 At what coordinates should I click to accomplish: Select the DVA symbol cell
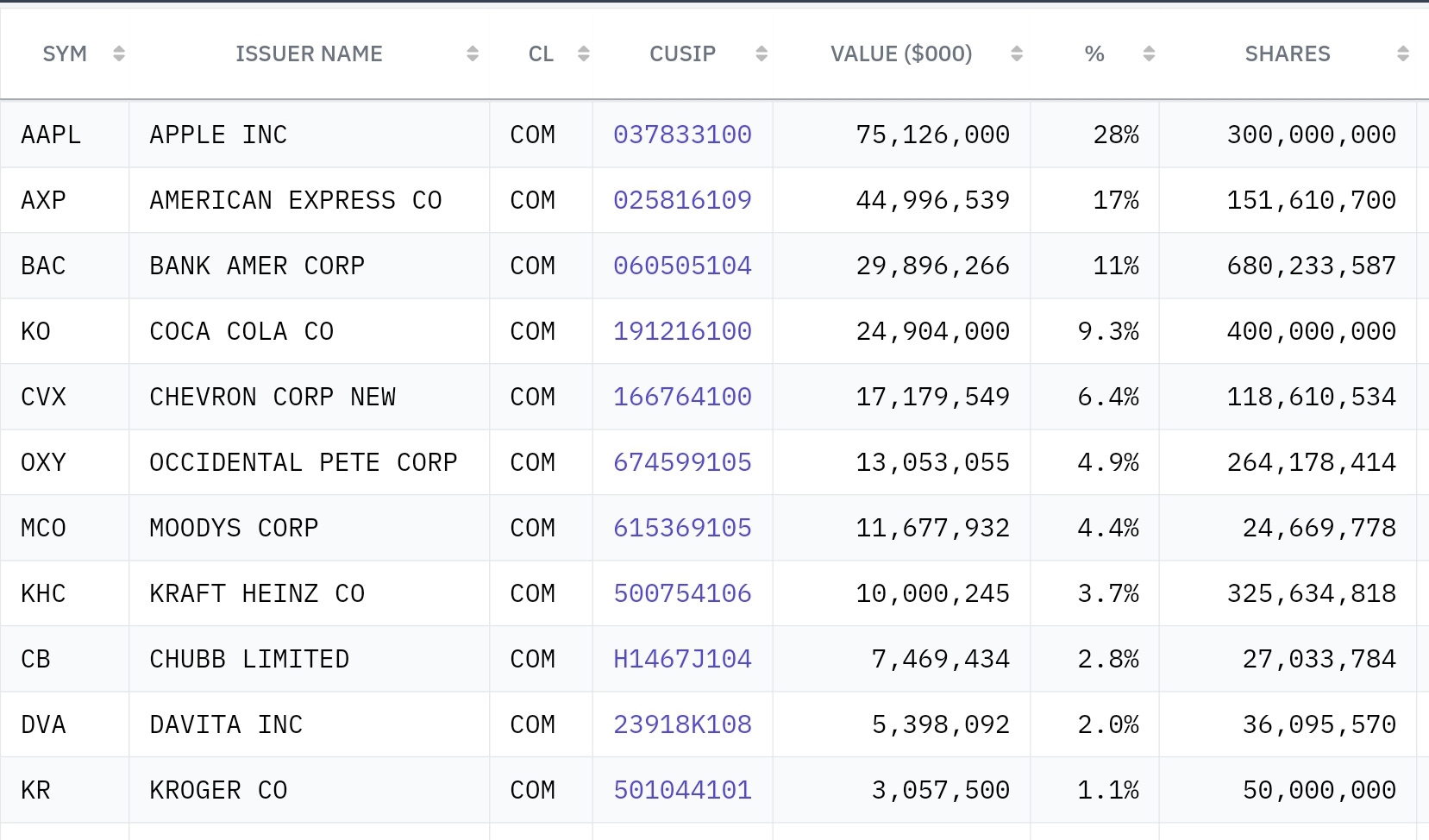65,724
